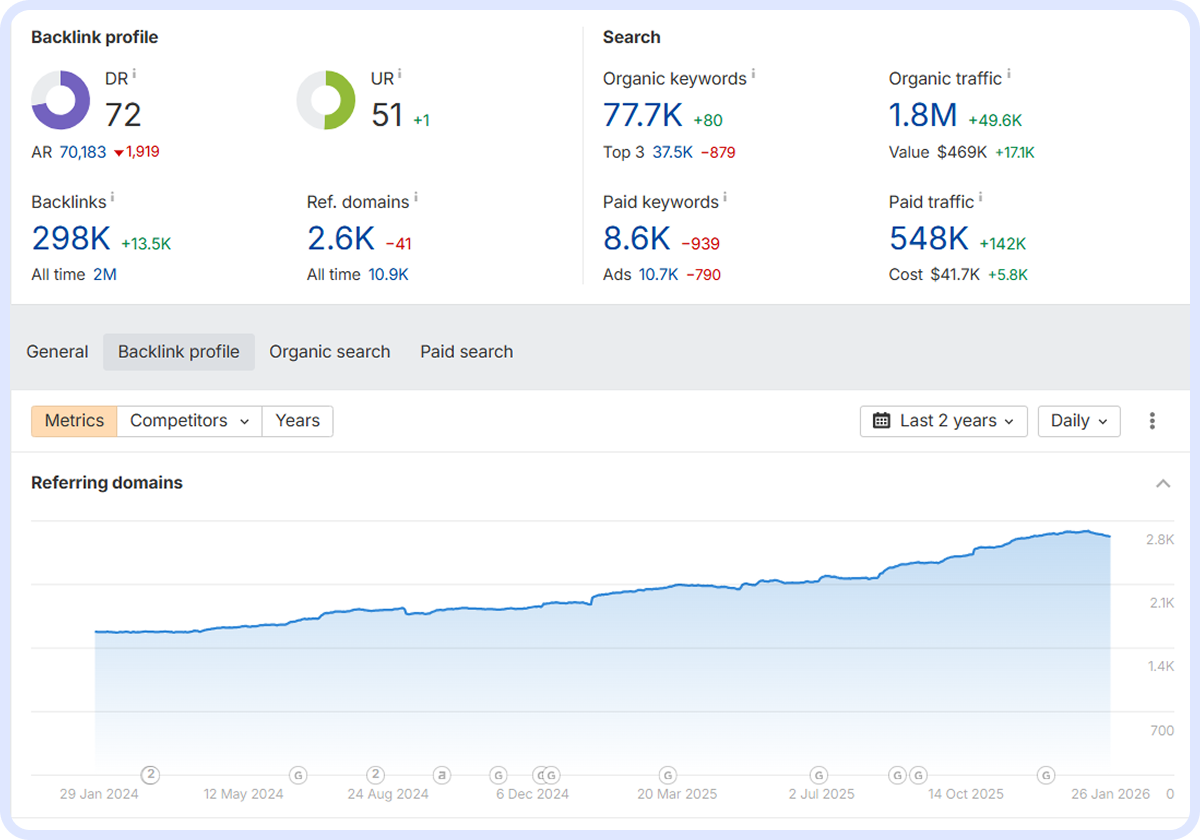Click the Ref. domains info icon

pyautogui.click(x=416, y=198)
